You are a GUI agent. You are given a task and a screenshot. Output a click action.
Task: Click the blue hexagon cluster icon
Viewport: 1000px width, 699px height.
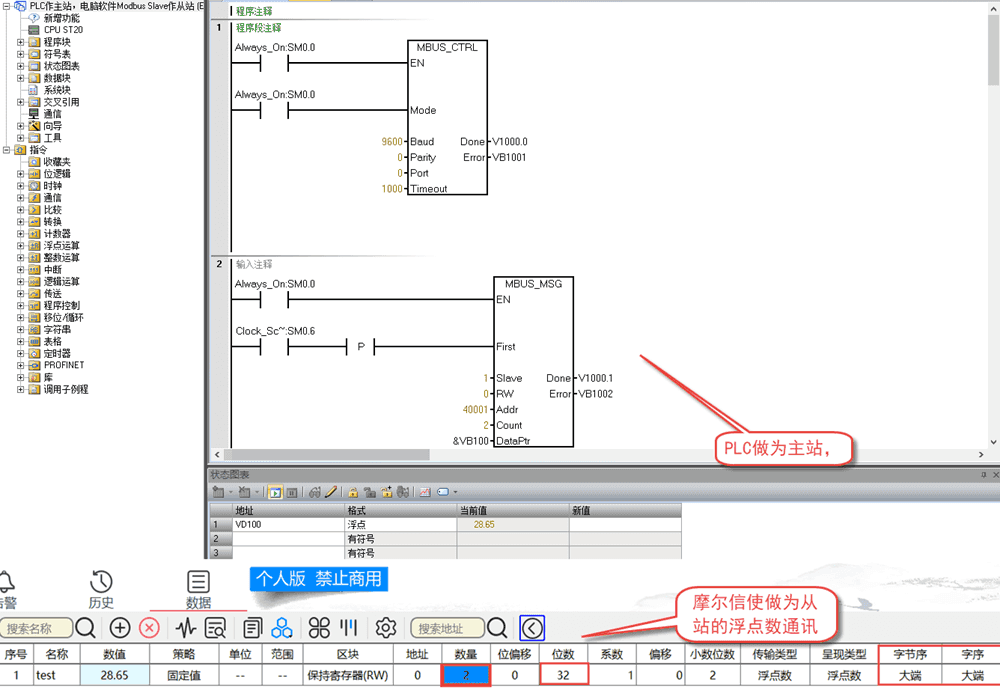pos(282,628)
